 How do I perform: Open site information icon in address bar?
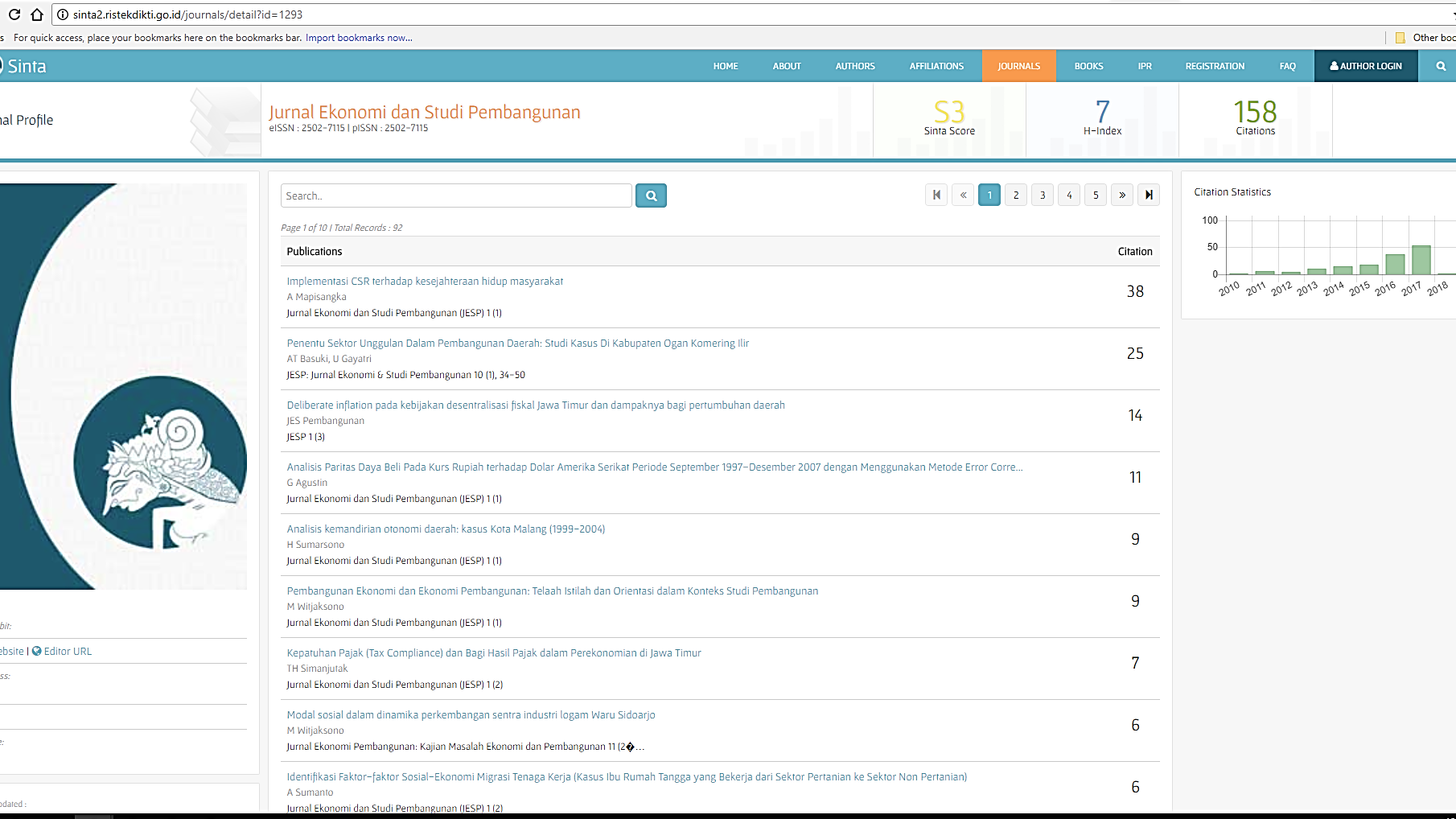[x=63, y=14]
